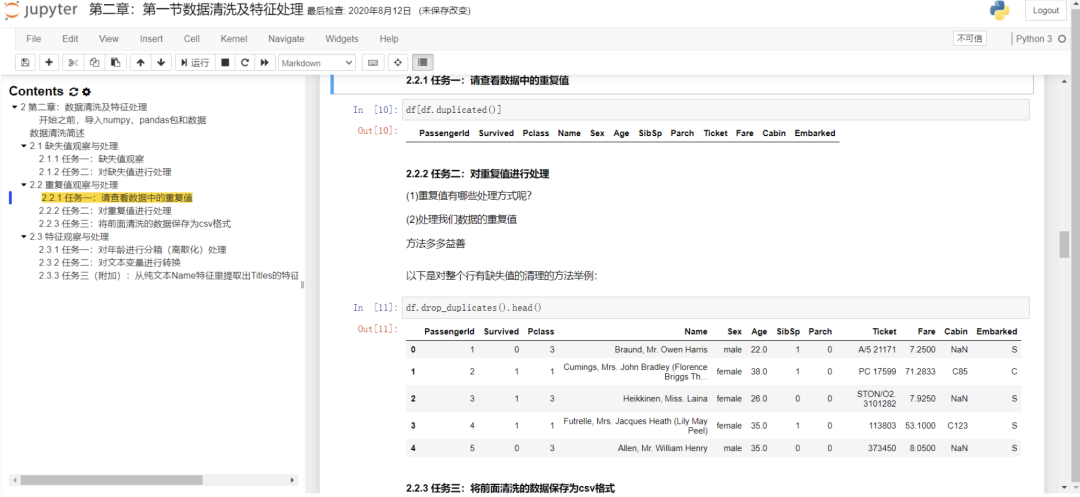Screen dimensions: 1080x497
Task: Paste cells below icon
Action: (x=116, y=63)
